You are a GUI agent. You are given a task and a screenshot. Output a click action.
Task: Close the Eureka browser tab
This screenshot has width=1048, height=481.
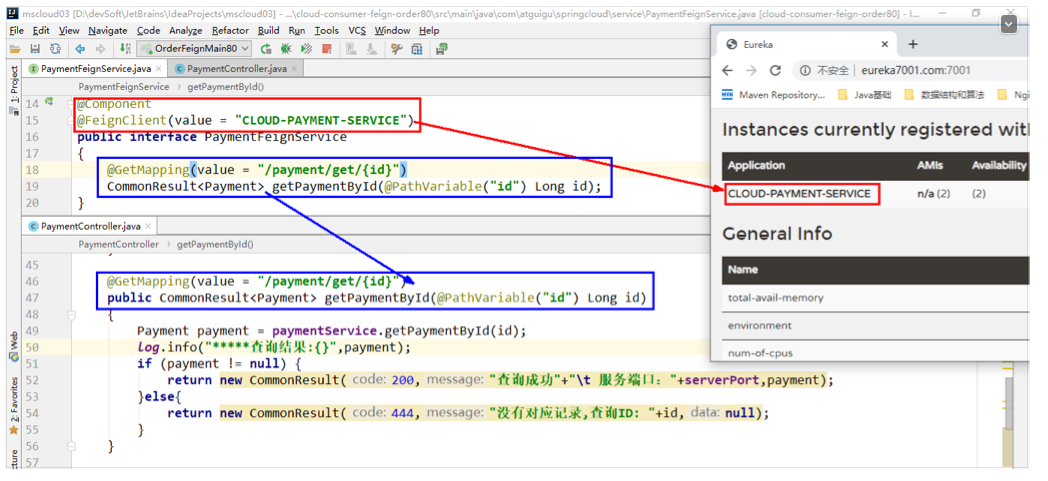pos(885,45)
